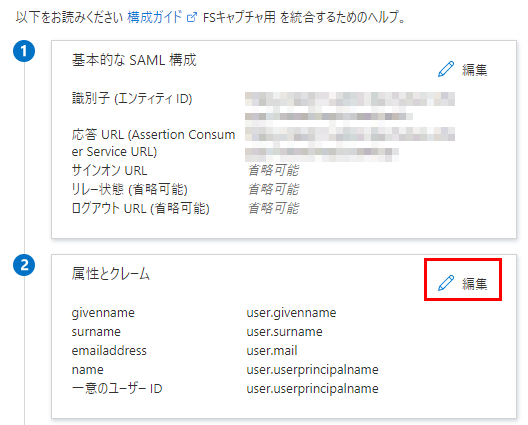
Task: Click the リレー状態 (省略可能) label
Action: pos(130,189)
